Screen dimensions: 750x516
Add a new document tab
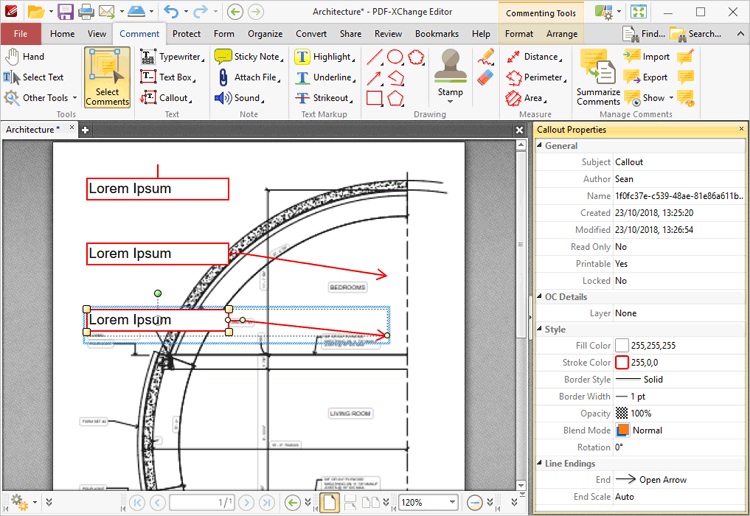click(x=85, y=130)
